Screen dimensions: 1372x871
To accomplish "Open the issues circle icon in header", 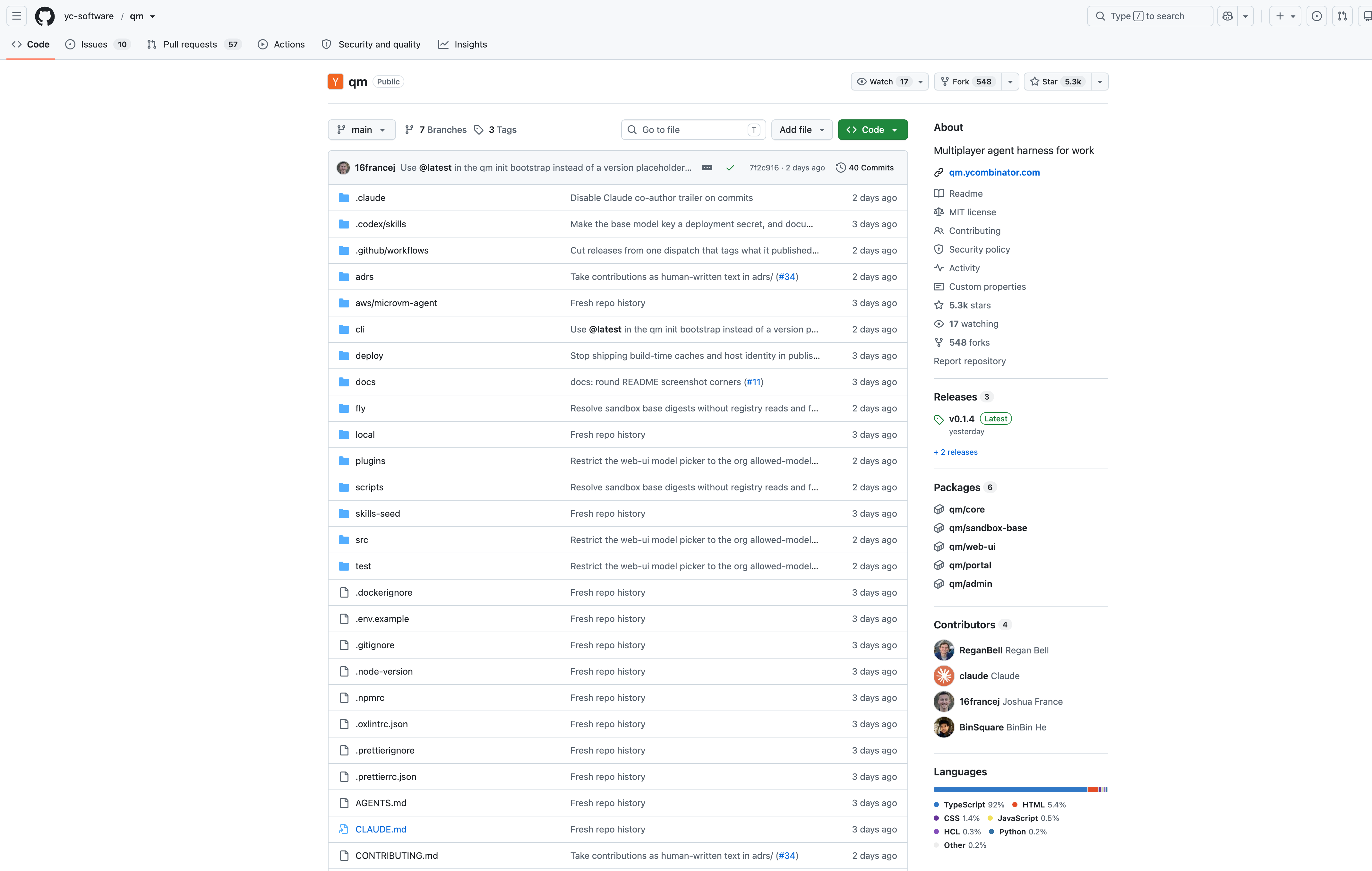I will (x=1317, y=16).
